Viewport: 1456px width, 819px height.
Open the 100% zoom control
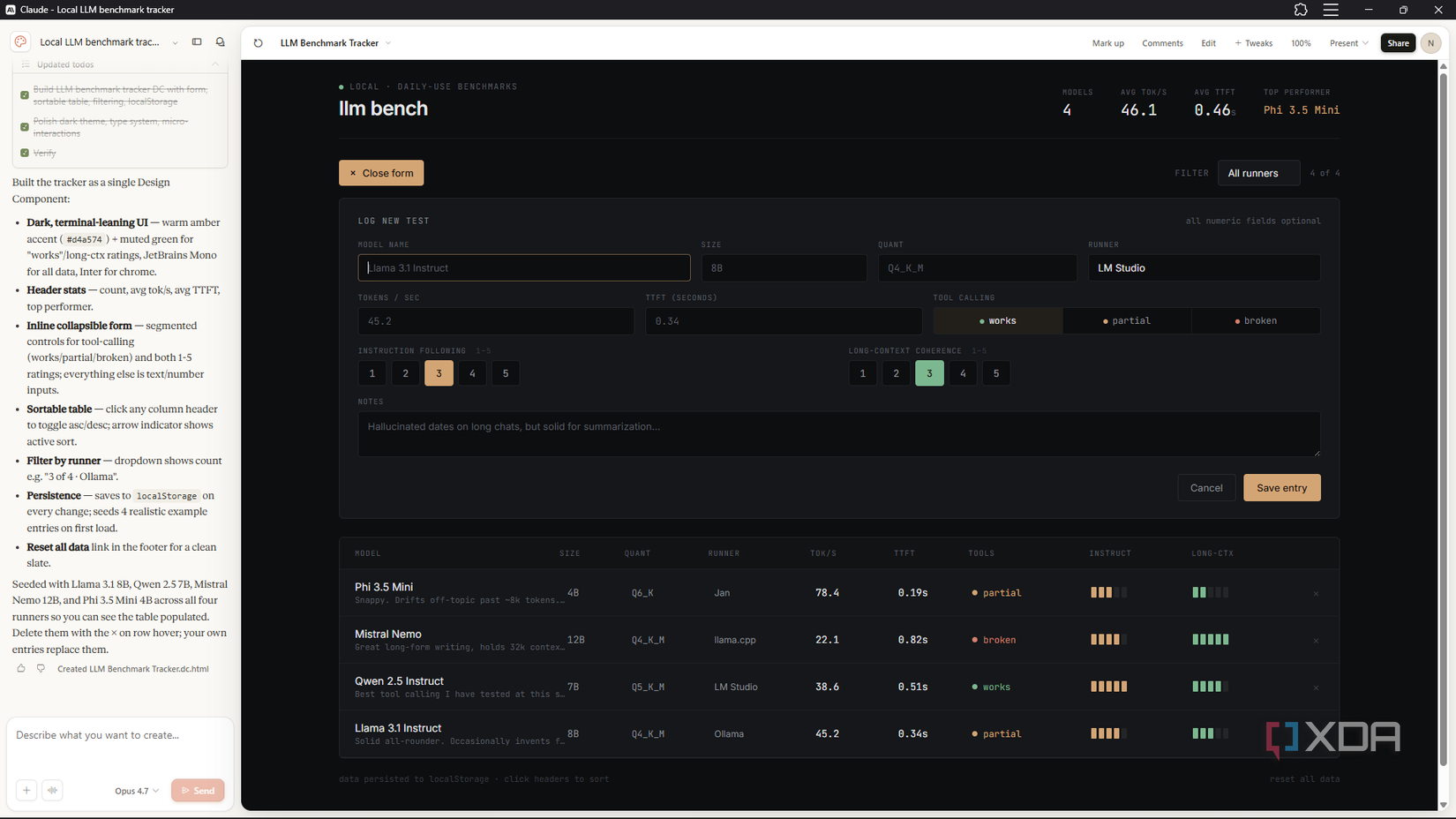(x=1301, y=43)
